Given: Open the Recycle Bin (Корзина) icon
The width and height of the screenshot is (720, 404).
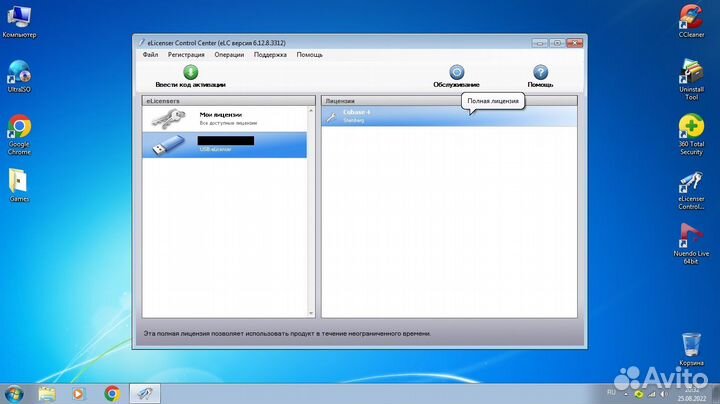Looking at the screenshot, I should coord(691,349).
